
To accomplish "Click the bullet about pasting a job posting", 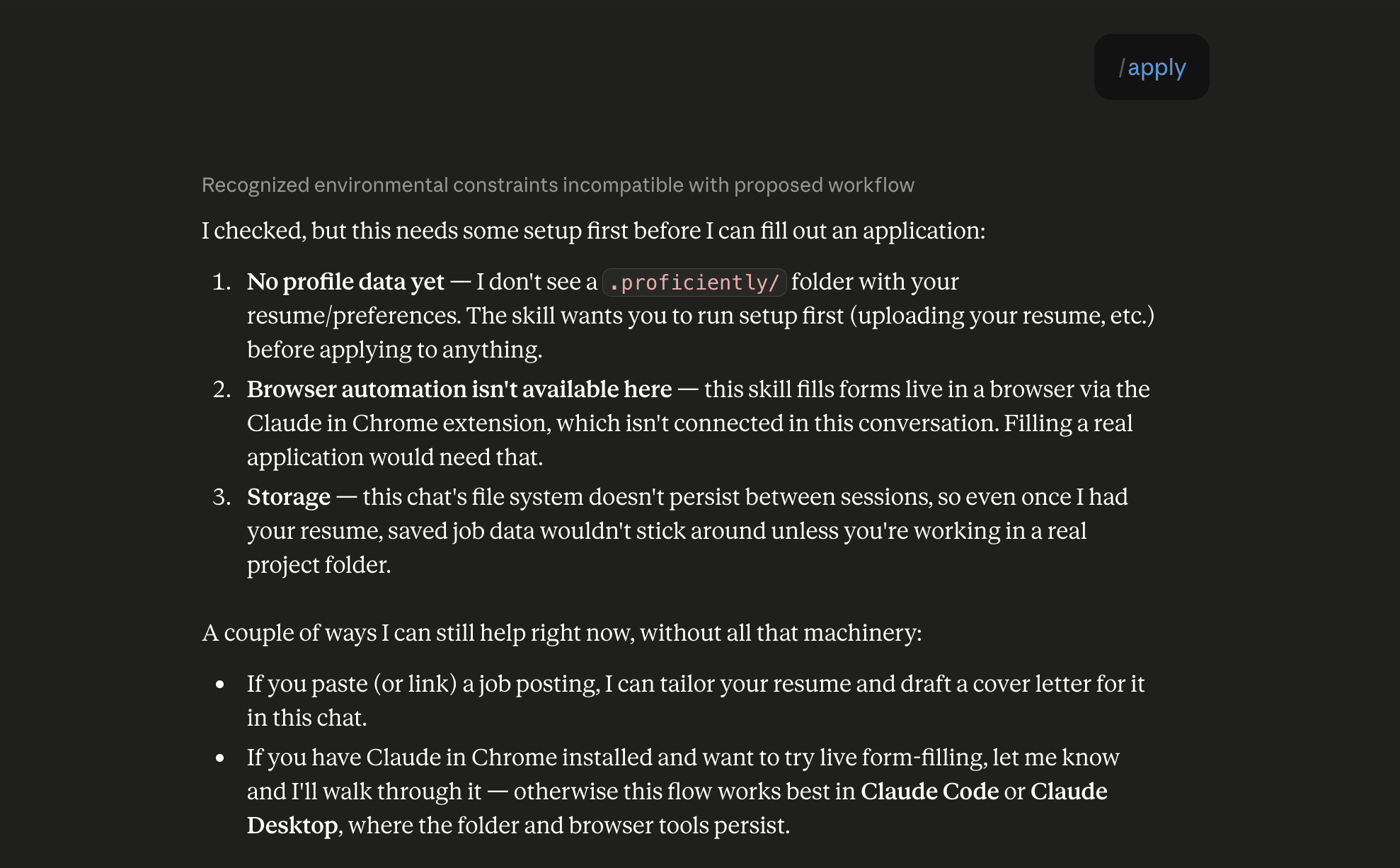I will tap(696, 701).
